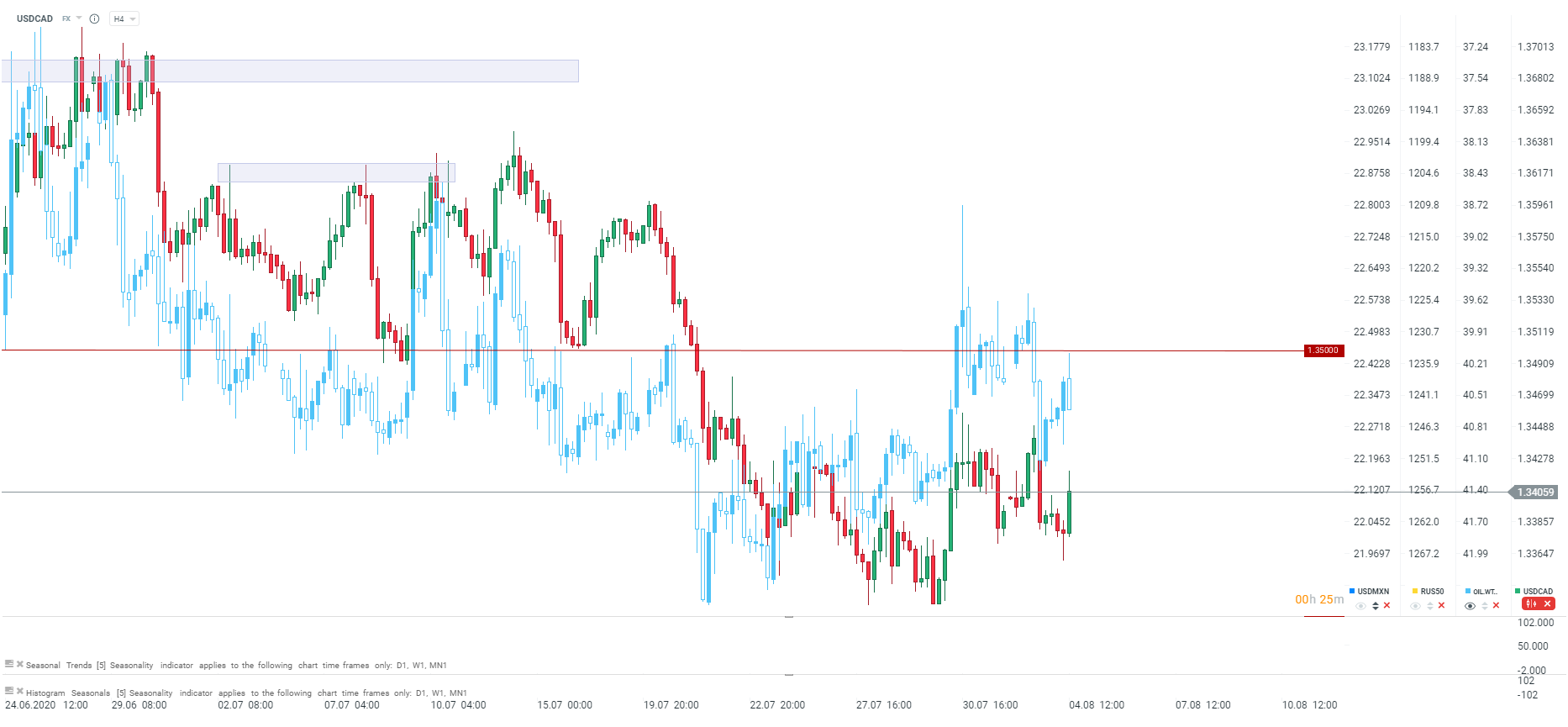Change USDCAD candlestick chart type
Screen dimensions: 1568x727
pos(1531,604)
